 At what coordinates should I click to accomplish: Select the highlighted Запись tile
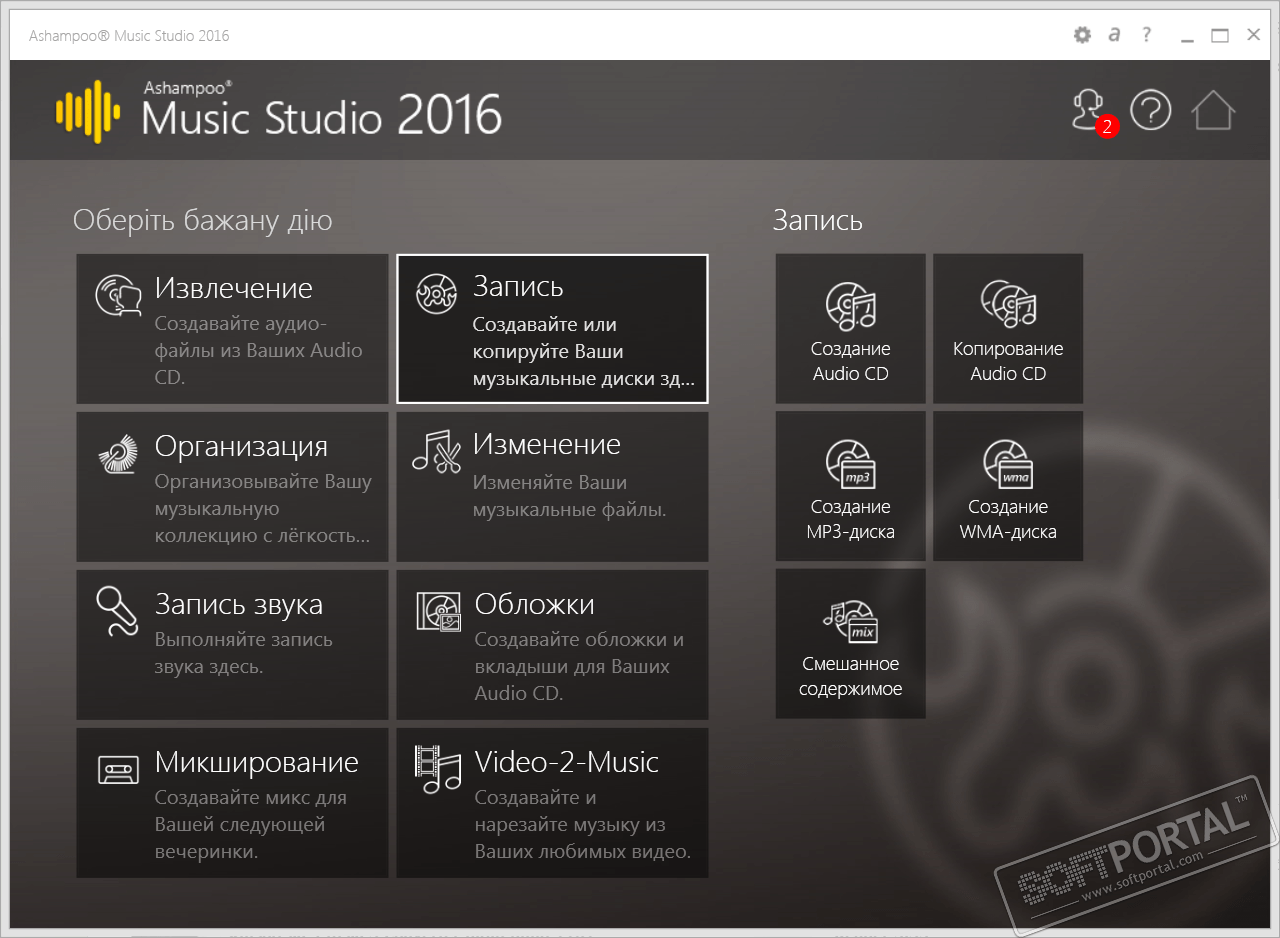pyautogui.click(x=552, y=329)
